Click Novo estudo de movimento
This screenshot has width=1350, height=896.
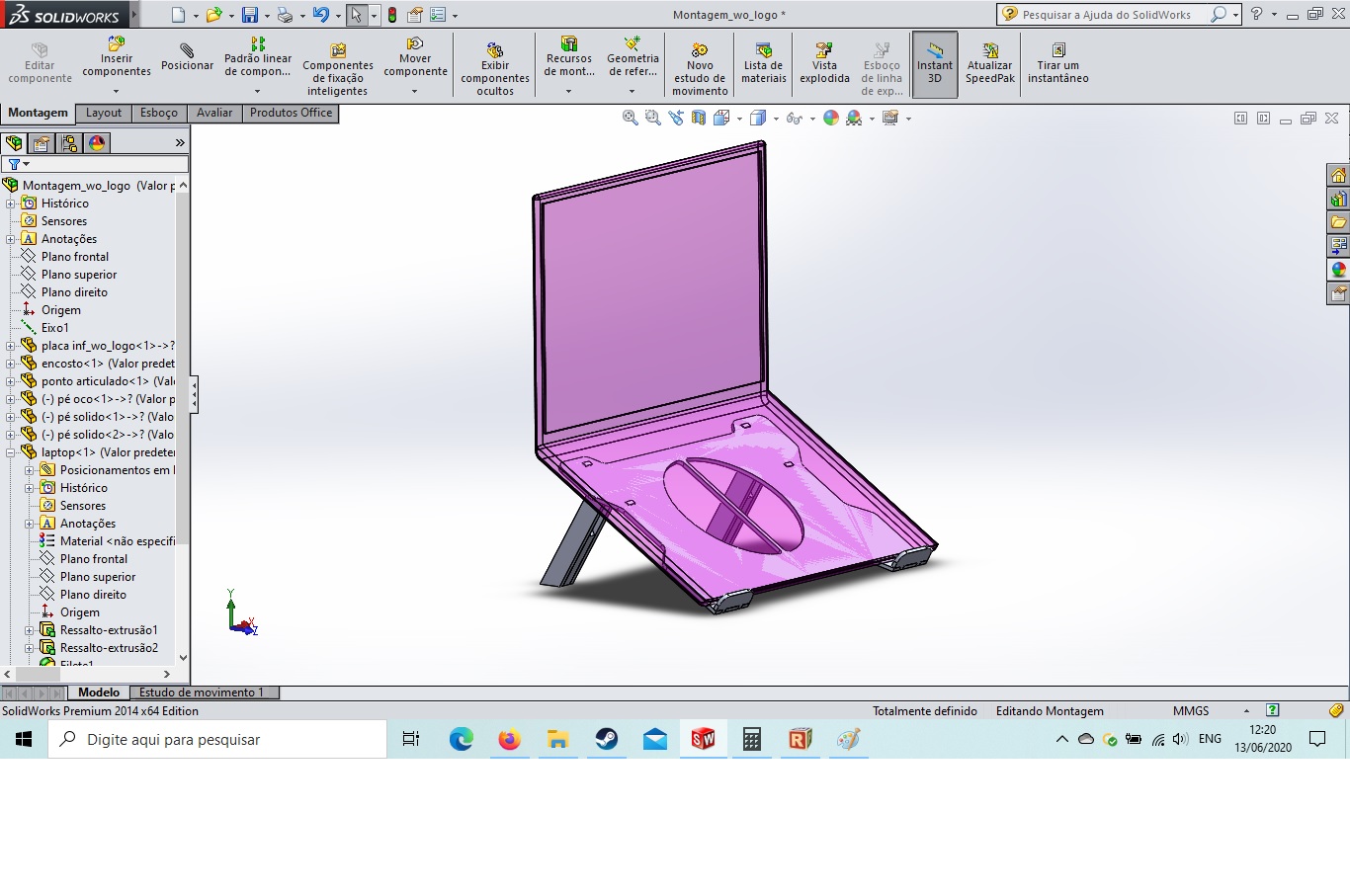pos(700,69)
